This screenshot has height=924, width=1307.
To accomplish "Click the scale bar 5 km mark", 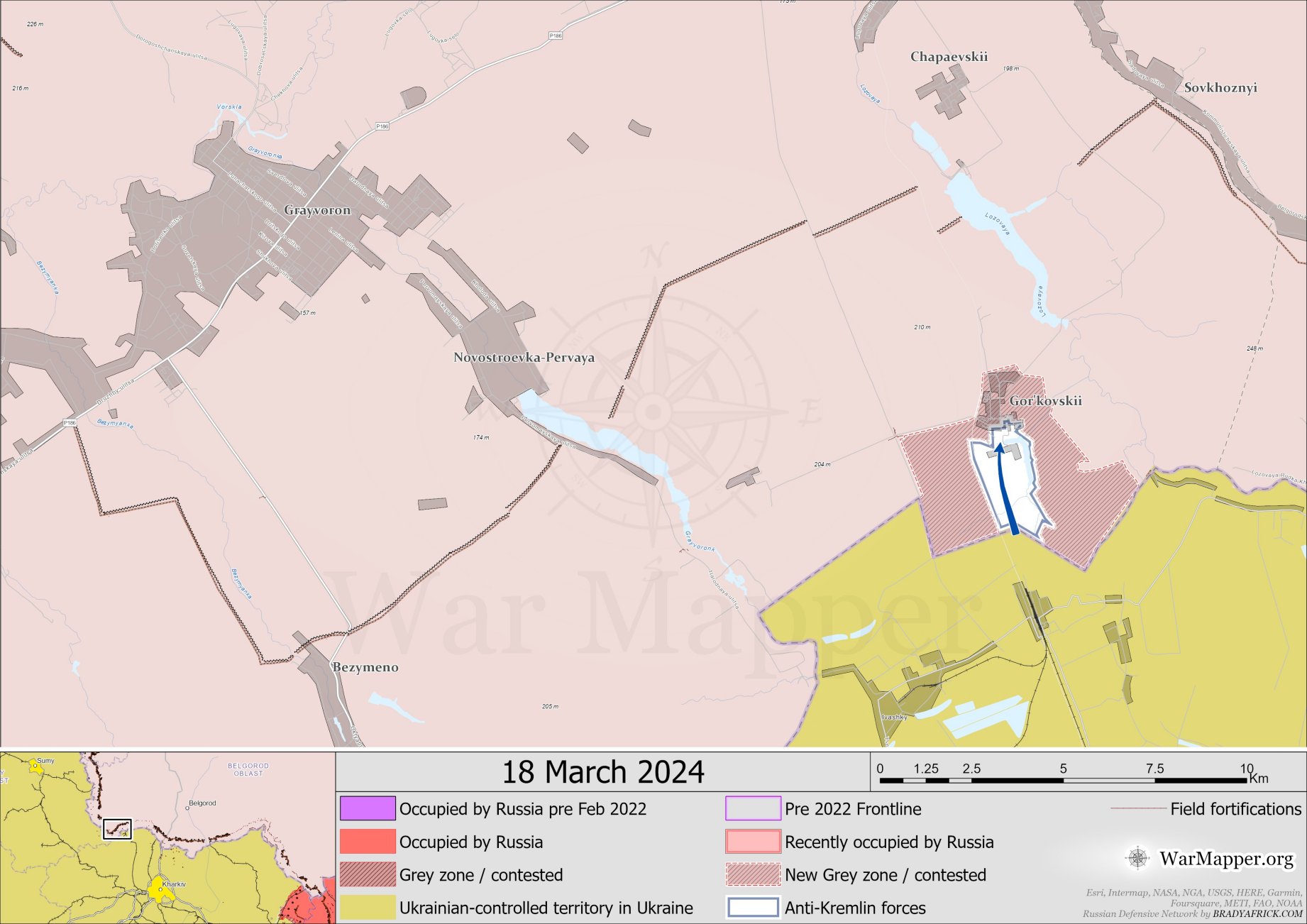I will point(1063,769).
